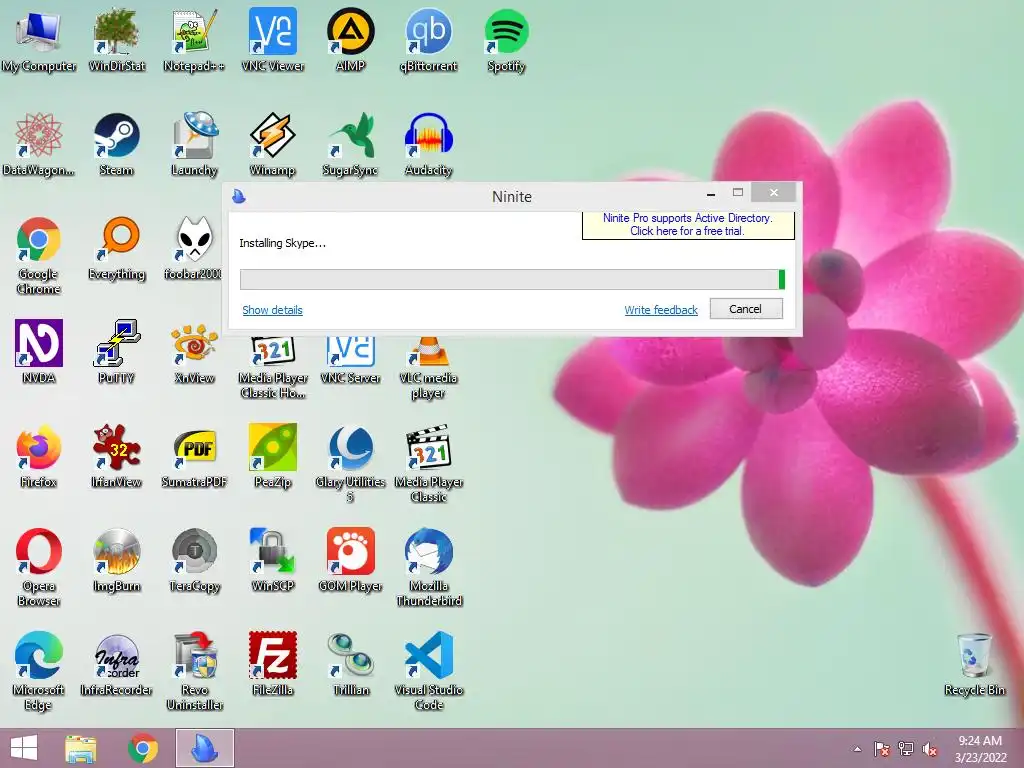This screenshot has width=1024, height=768.
Task: Click the AIMP desktop icon
Action: [x=351, y=39]
